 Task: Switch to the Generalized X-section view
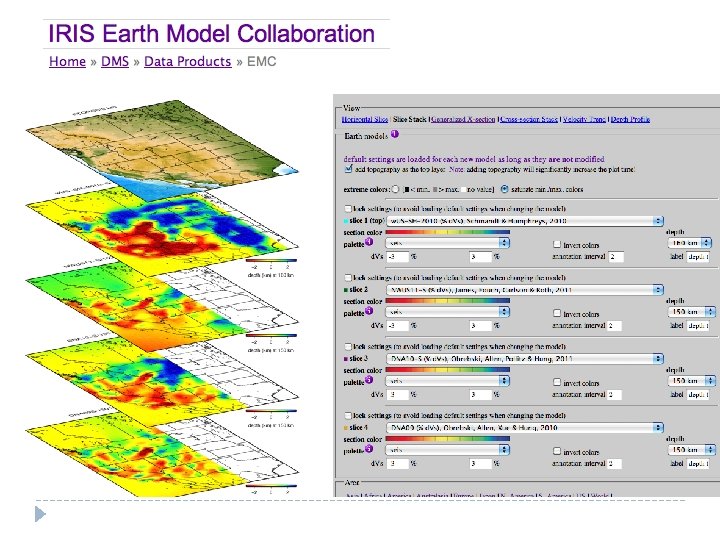(463, 119)
